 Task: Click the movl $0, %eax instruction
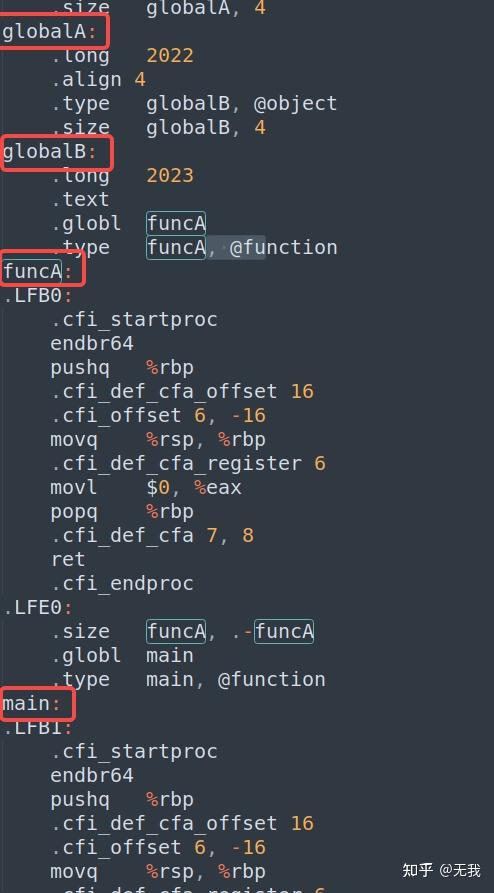[x=146, y=488]
